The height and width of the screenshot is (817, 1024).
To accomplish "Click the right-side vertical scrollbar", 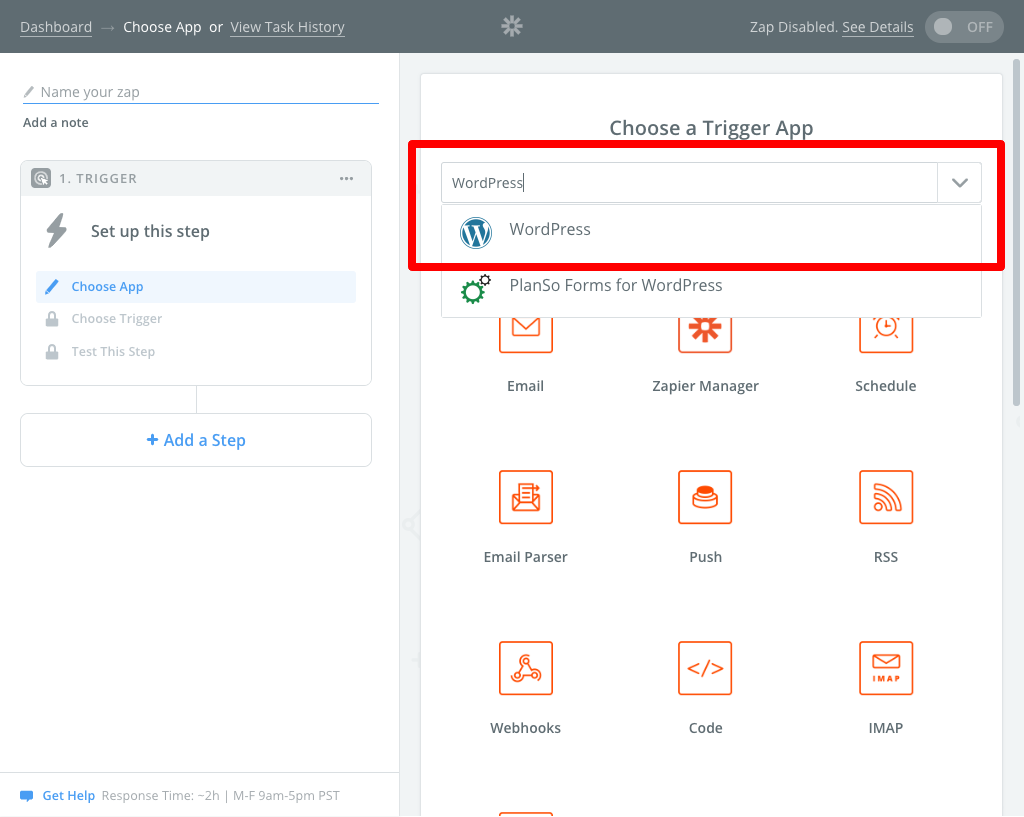I will 1016,232.
